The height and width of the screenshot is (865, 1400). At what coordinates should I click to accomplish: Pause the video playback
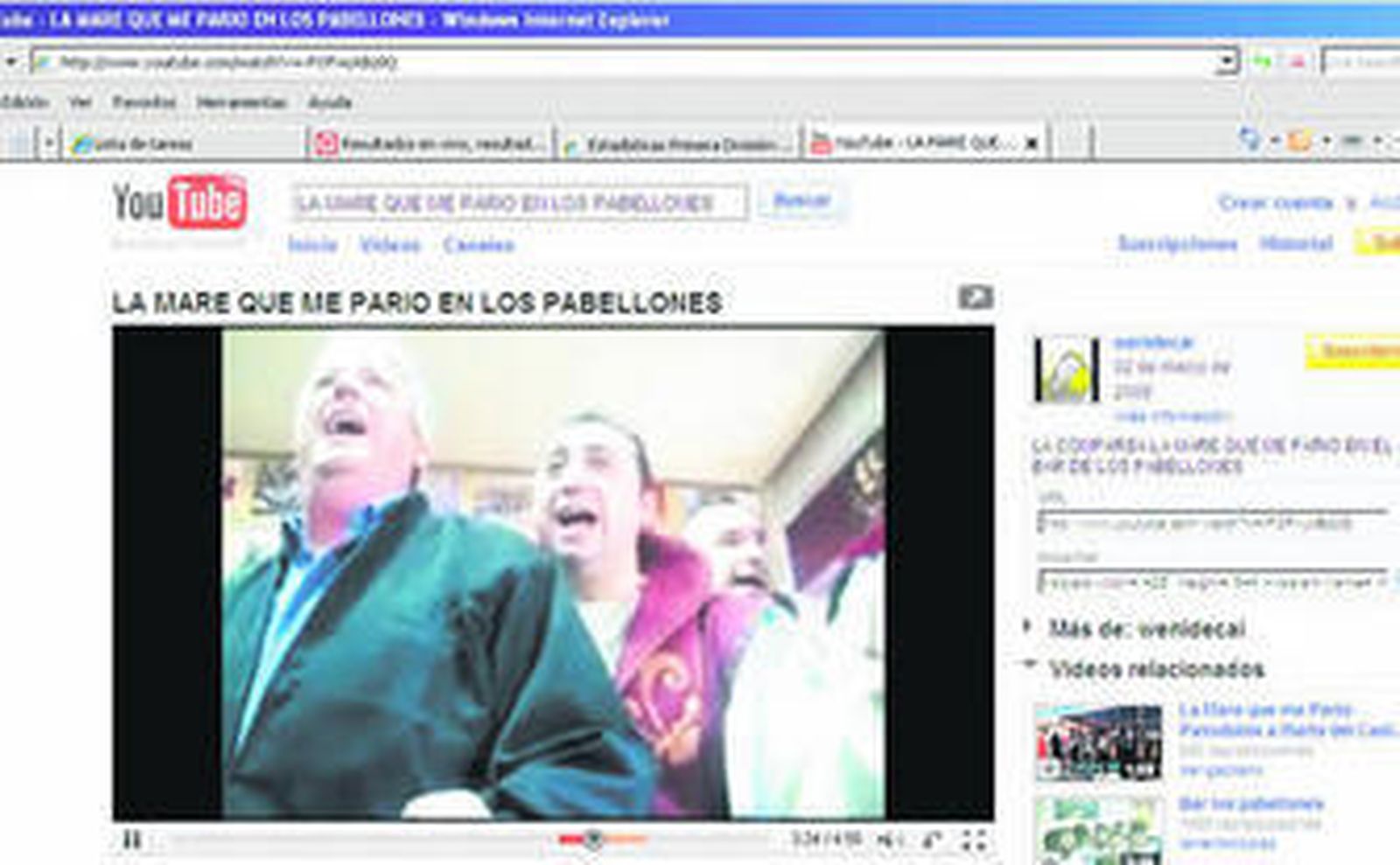coord(131,841)
